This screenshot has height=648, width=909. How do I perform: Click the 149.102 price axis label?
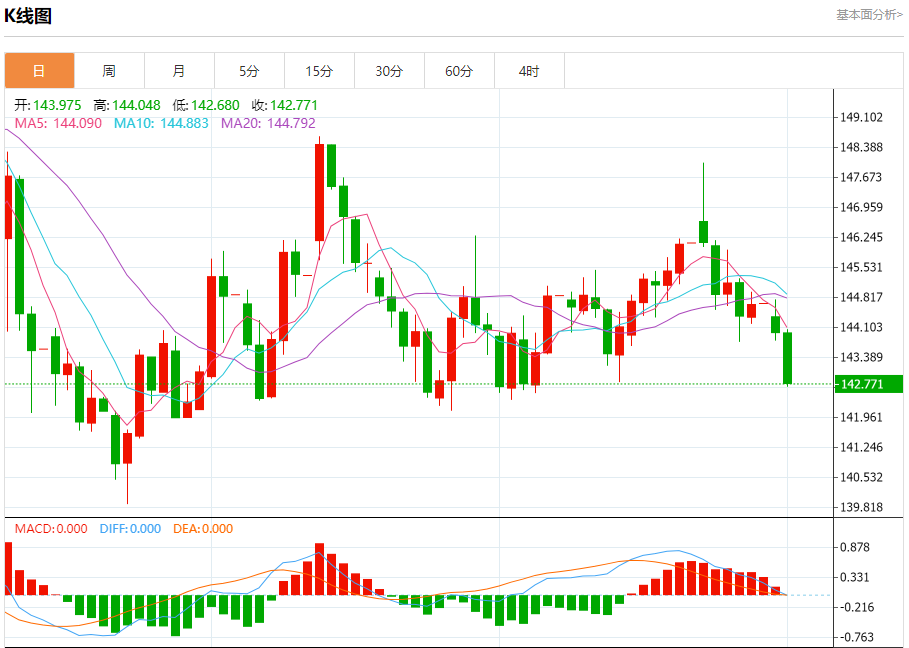coord(861,117)
